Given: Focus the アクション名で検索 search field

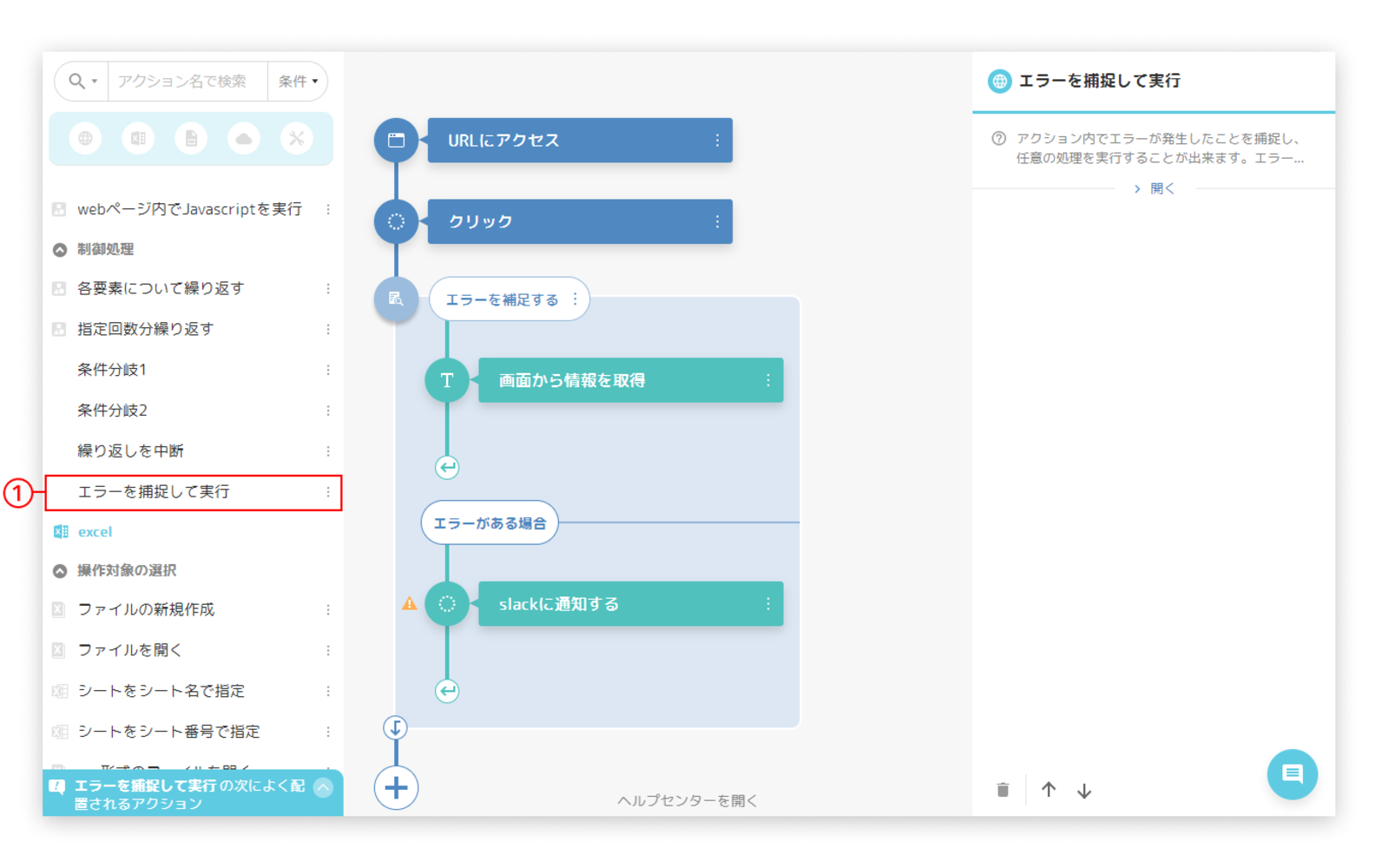Looking at the screenshot, I should click(187, 81).
